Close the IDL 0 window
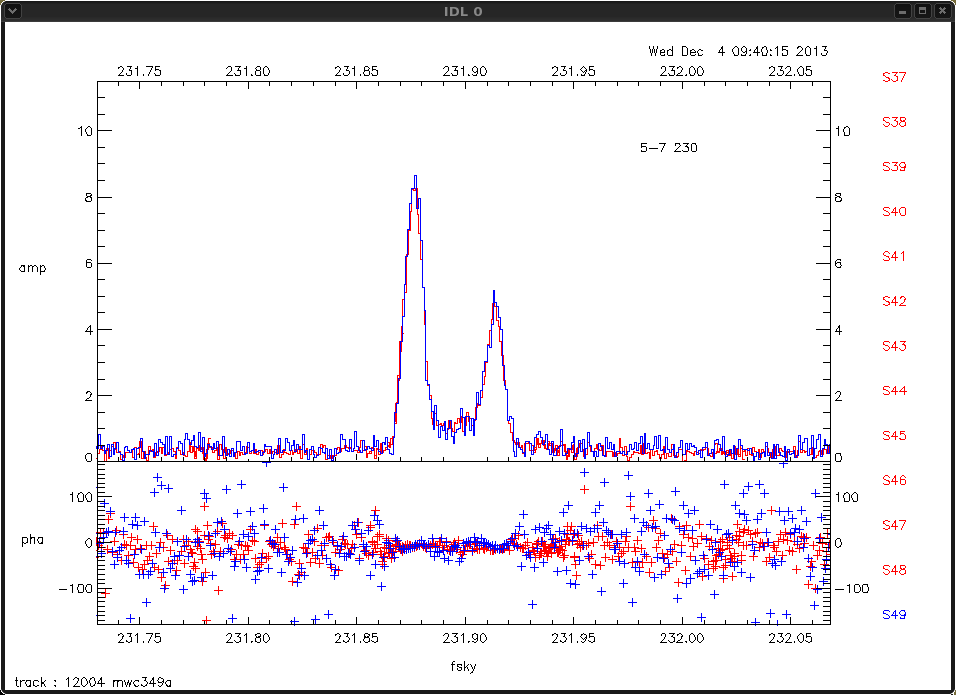The image size is (956, 695). (942, 11)
